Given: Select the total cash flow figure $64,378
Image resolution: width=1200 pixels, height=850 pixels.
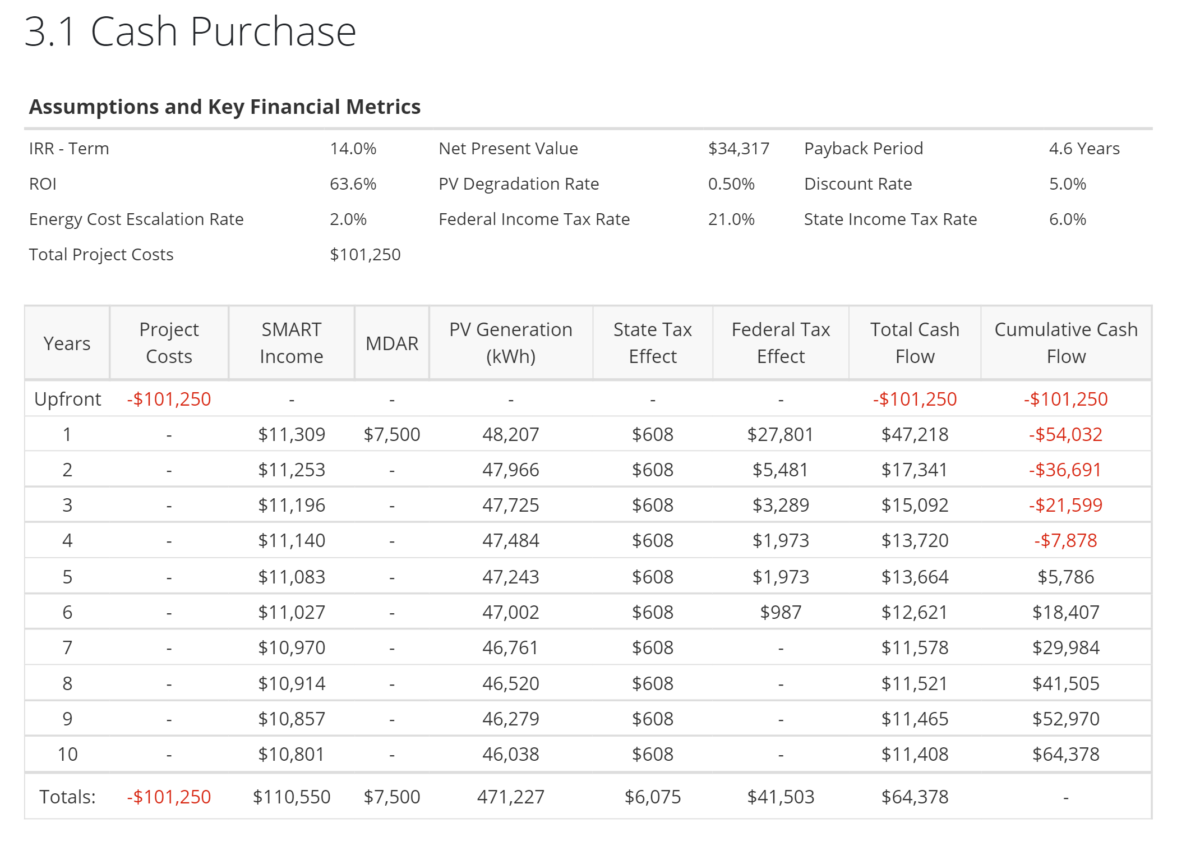Looking at the screenshot, I should pos(913,797).
